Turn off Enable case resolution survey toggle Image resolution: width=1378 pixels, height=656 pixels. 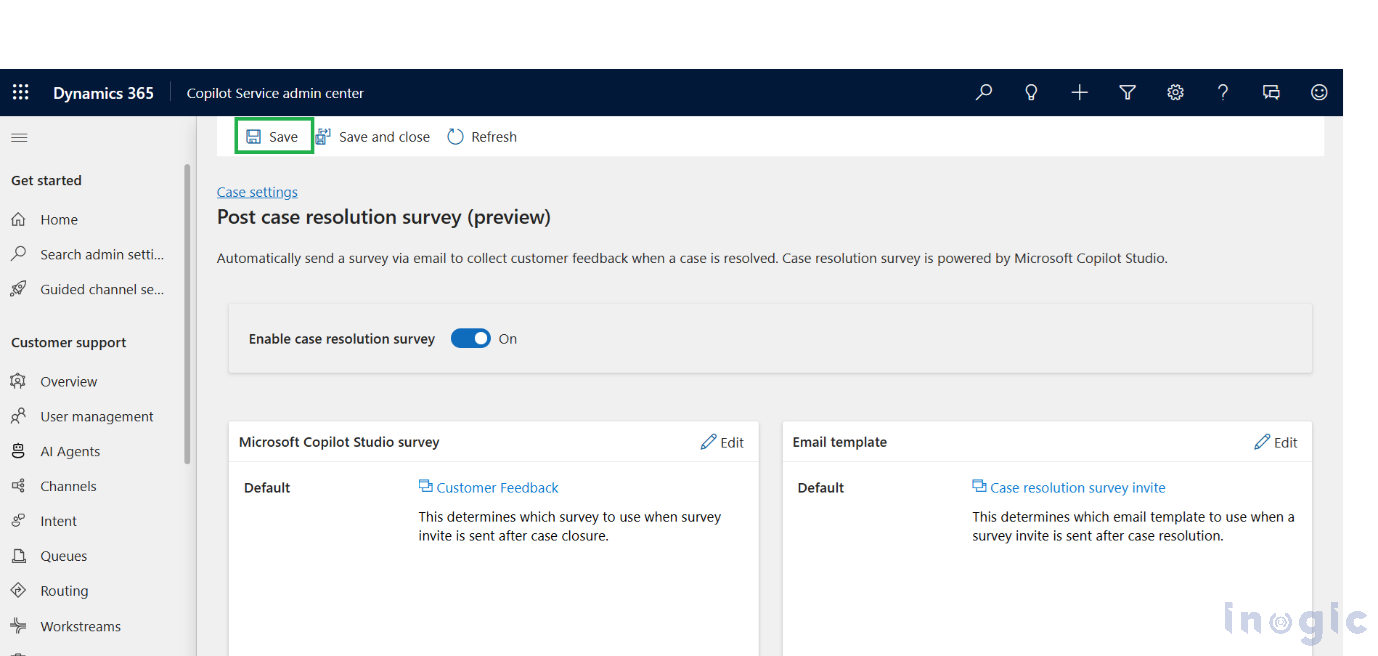(470, 339)
